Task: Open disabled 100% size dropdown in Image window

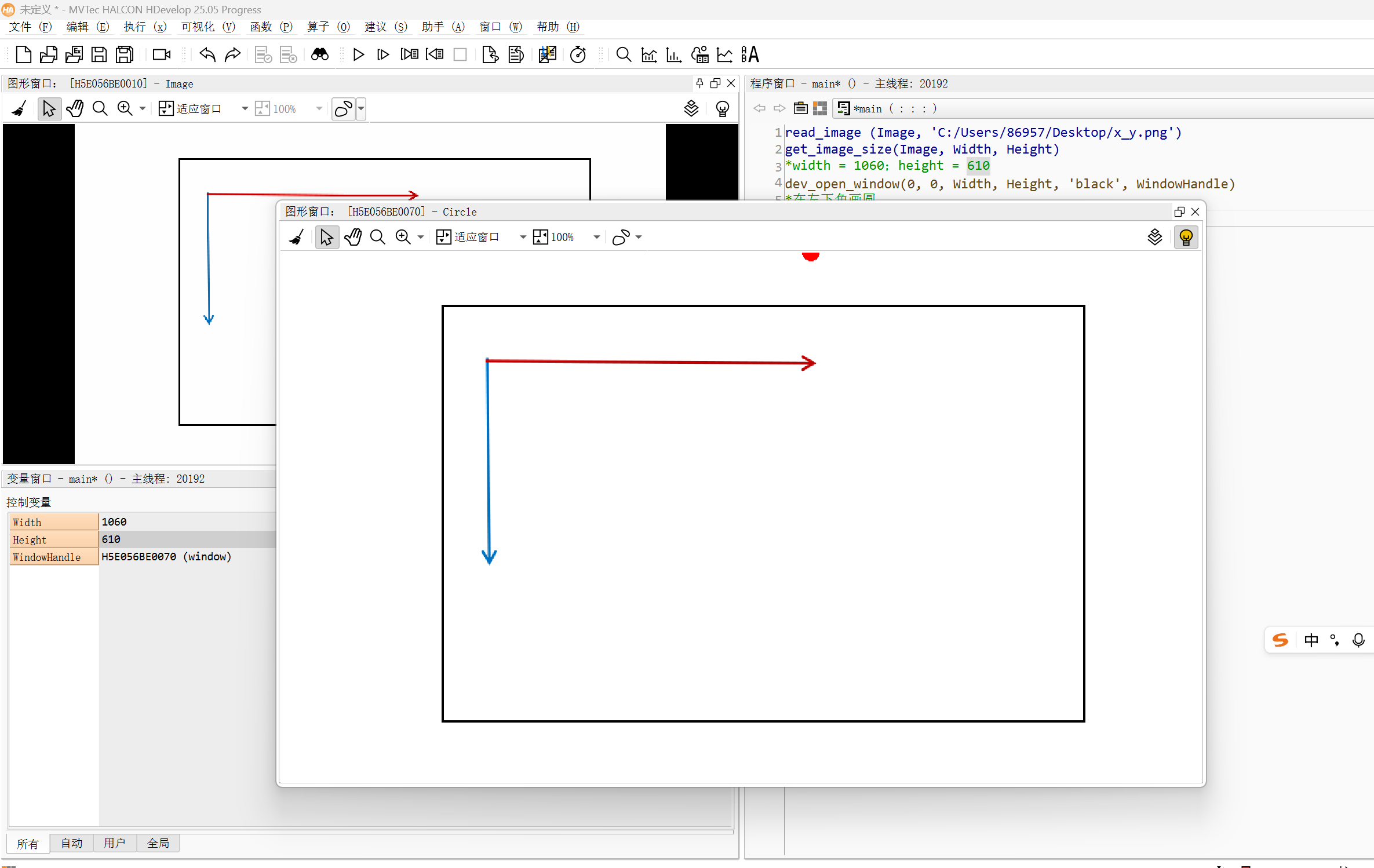Action: click(x=319, y=108)
